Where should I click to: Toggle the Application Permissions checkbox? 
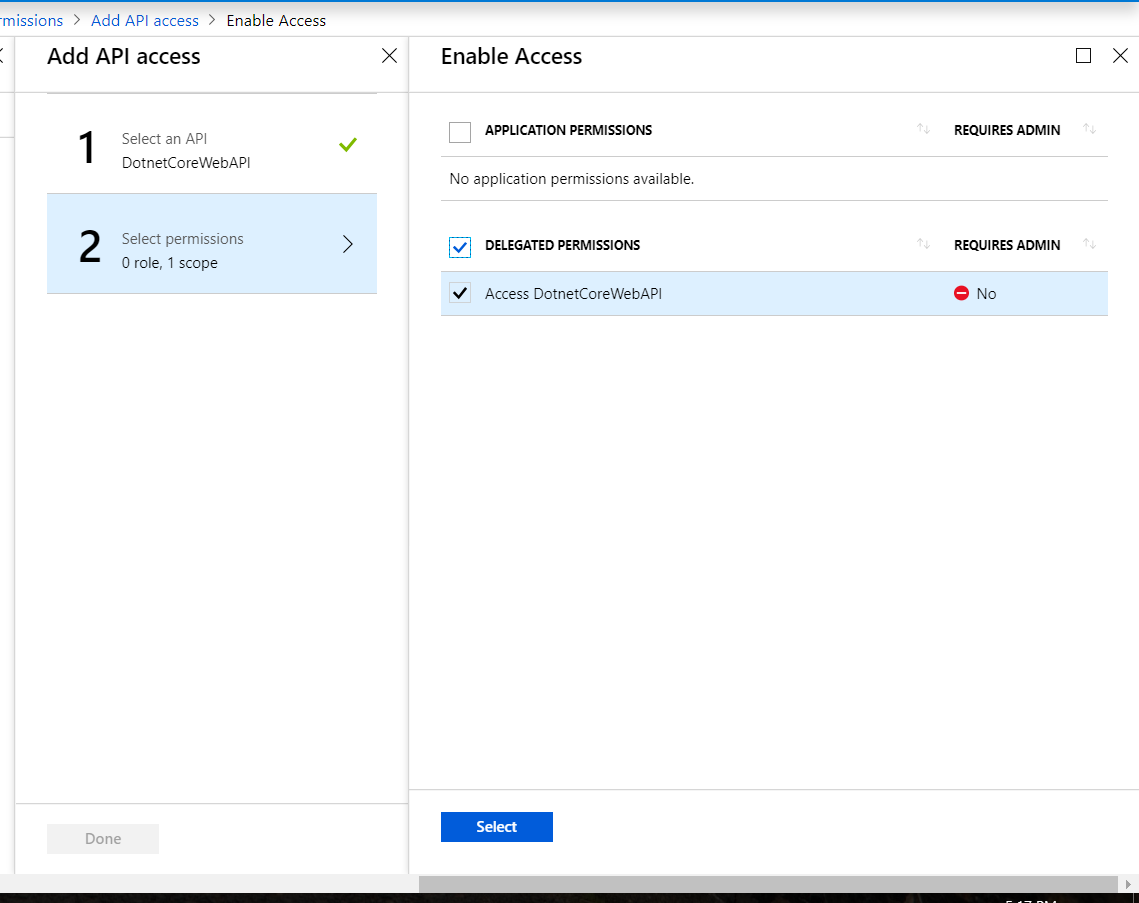(x=460, y=131)
